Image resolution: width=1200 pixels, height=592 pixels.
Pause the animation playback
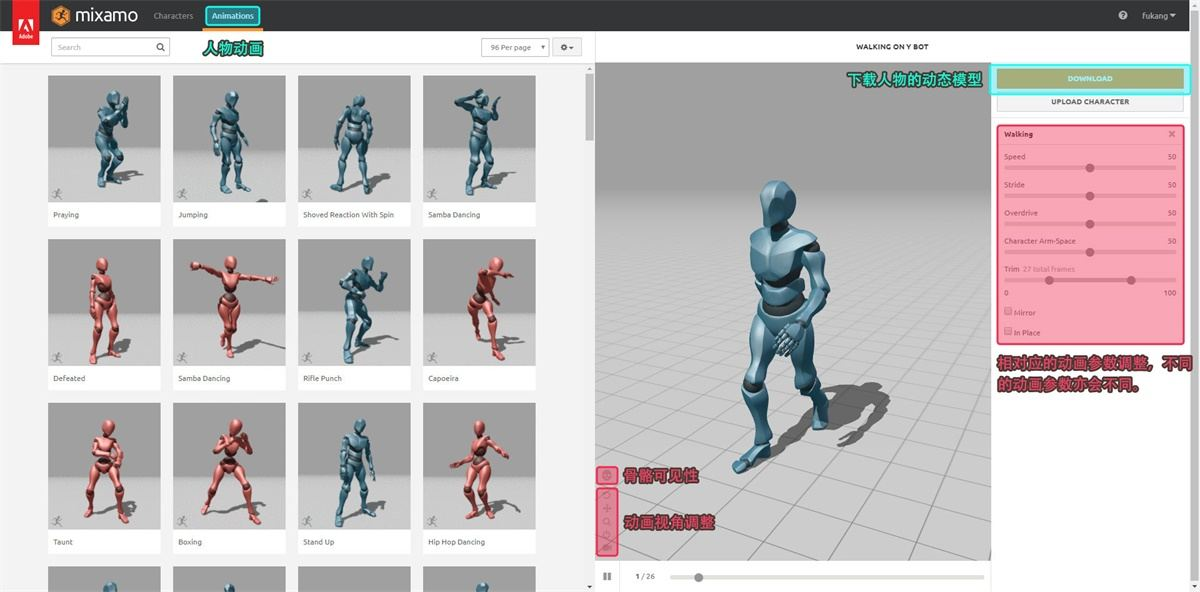click(607, 576)
